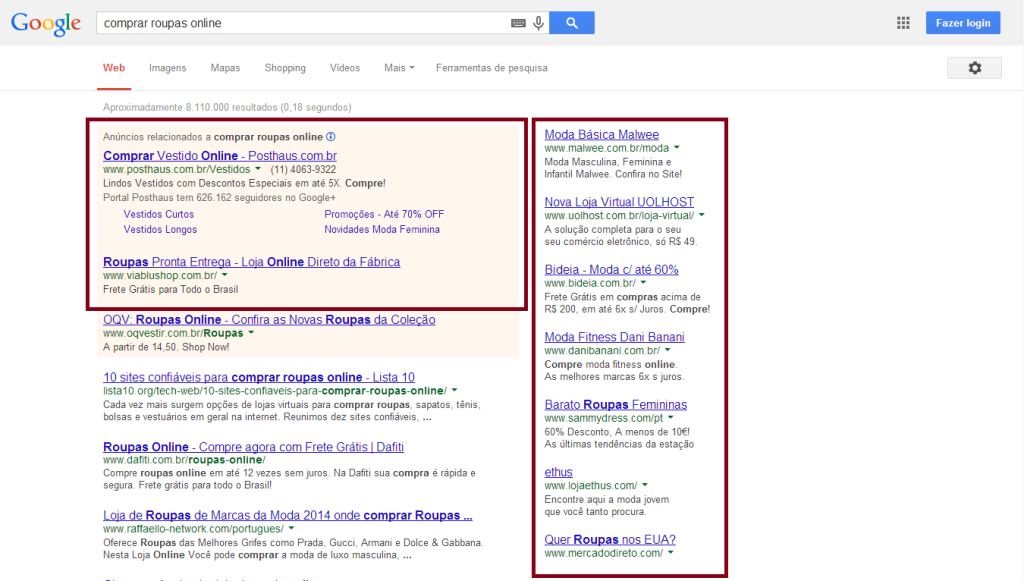The height and width of the screenshot is (581, 1024).
Task: Open Promoções - Até 70% OFF sitelink
Action: pyautogui.click(x=384, y=214)
